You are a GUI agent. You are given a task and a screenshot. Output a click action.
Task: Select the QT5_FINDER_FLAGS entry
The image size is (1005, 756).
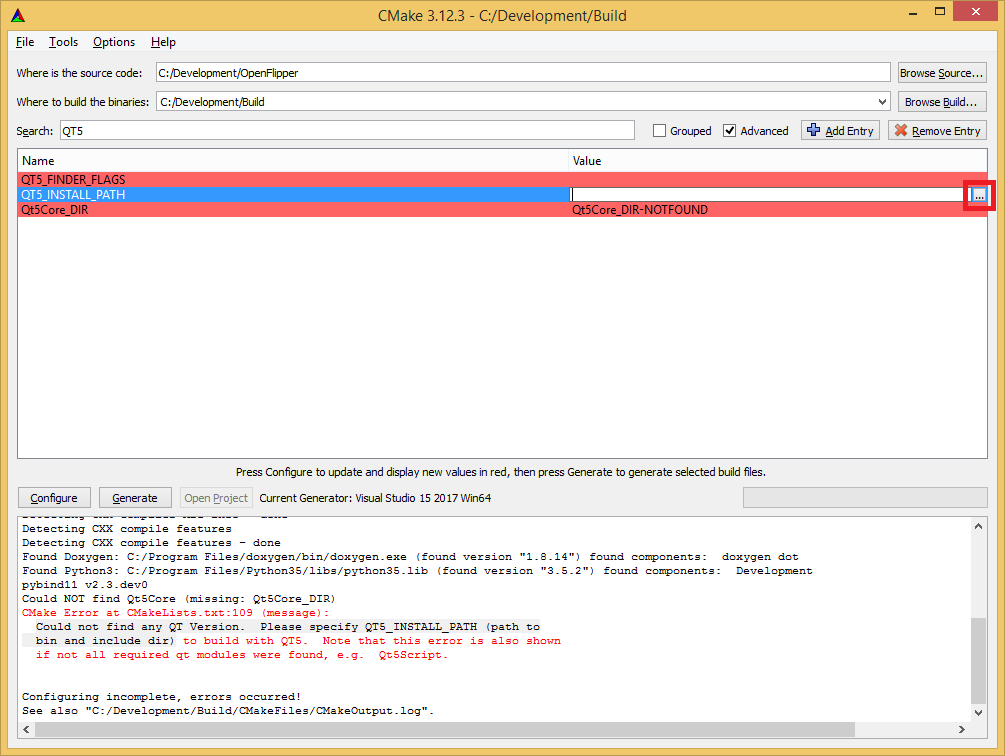[200, 179]
